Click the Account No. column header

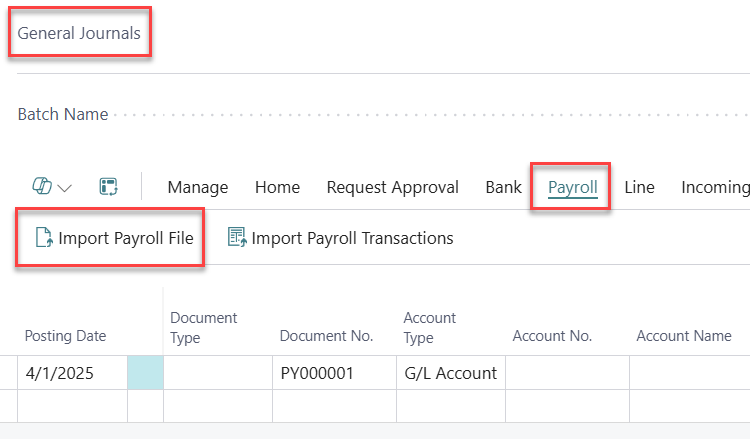click(552, 336)
